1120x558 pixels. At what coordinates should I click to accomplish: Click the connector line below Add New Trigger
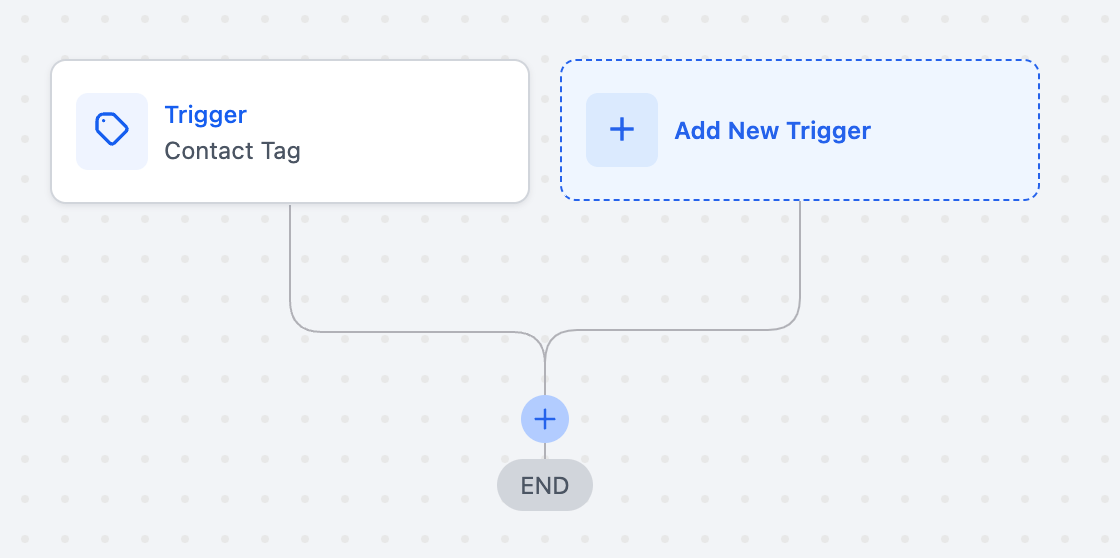click(800, 260)
